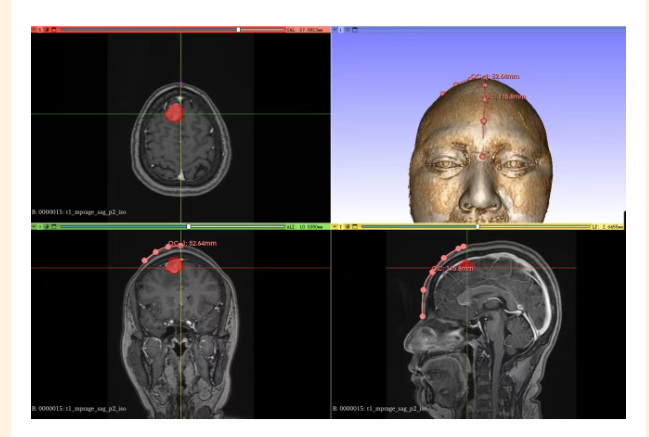Select the lowest curve control point at the nasion in sagittal view
This screenshot has height=437, width=649.
click(422, 316)
